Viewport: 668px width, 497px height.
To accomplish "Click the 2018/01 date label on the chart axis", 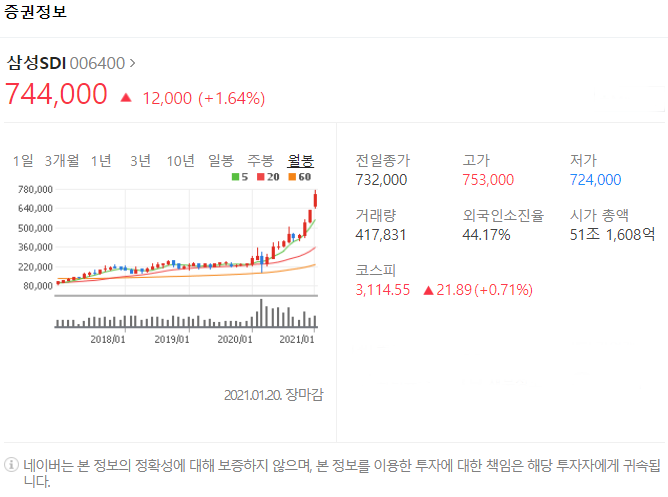I will pyautogui.click(x=108, y=339).
